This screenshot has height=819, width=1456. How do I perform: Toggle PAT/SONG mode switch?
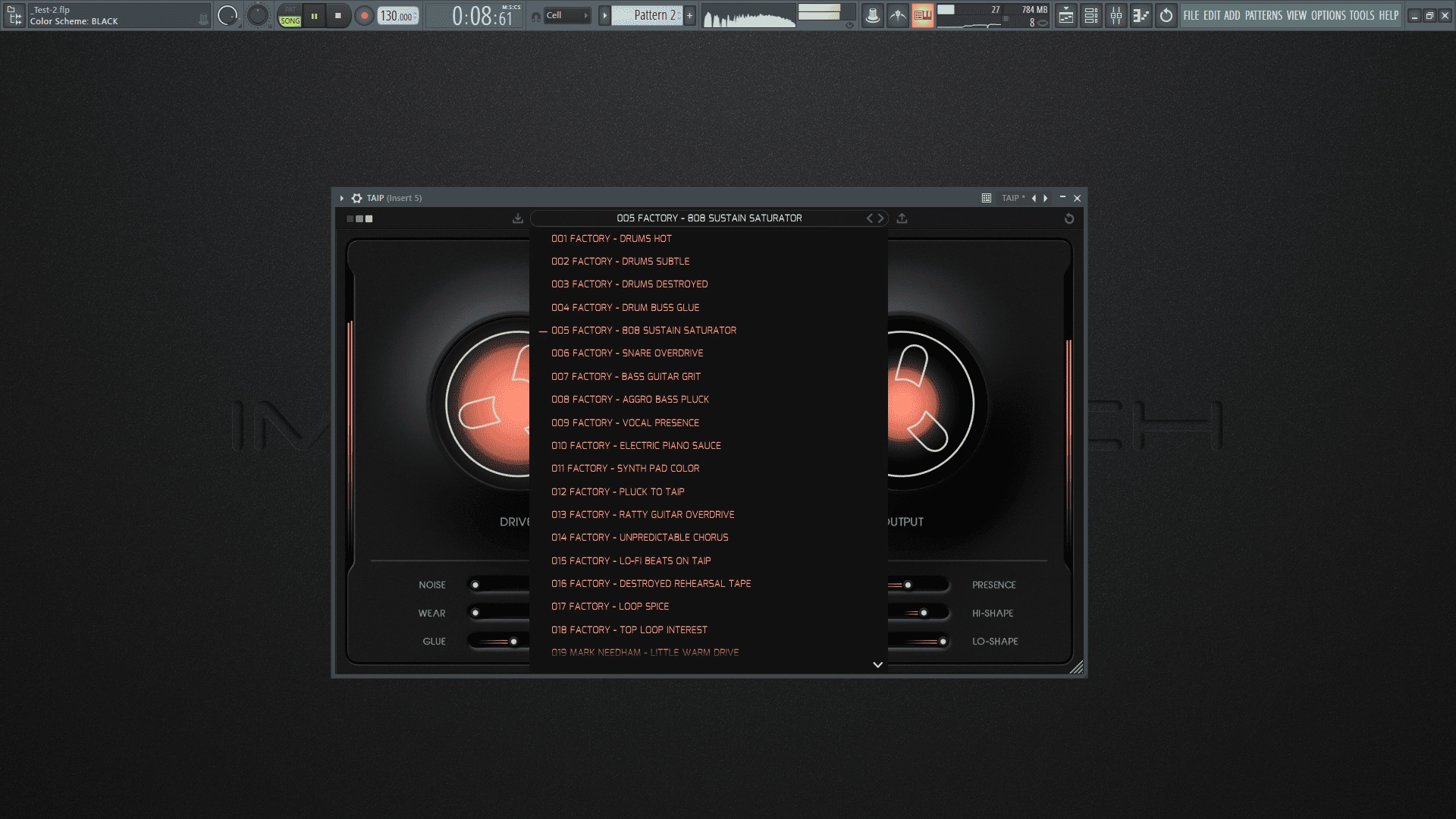290,15
